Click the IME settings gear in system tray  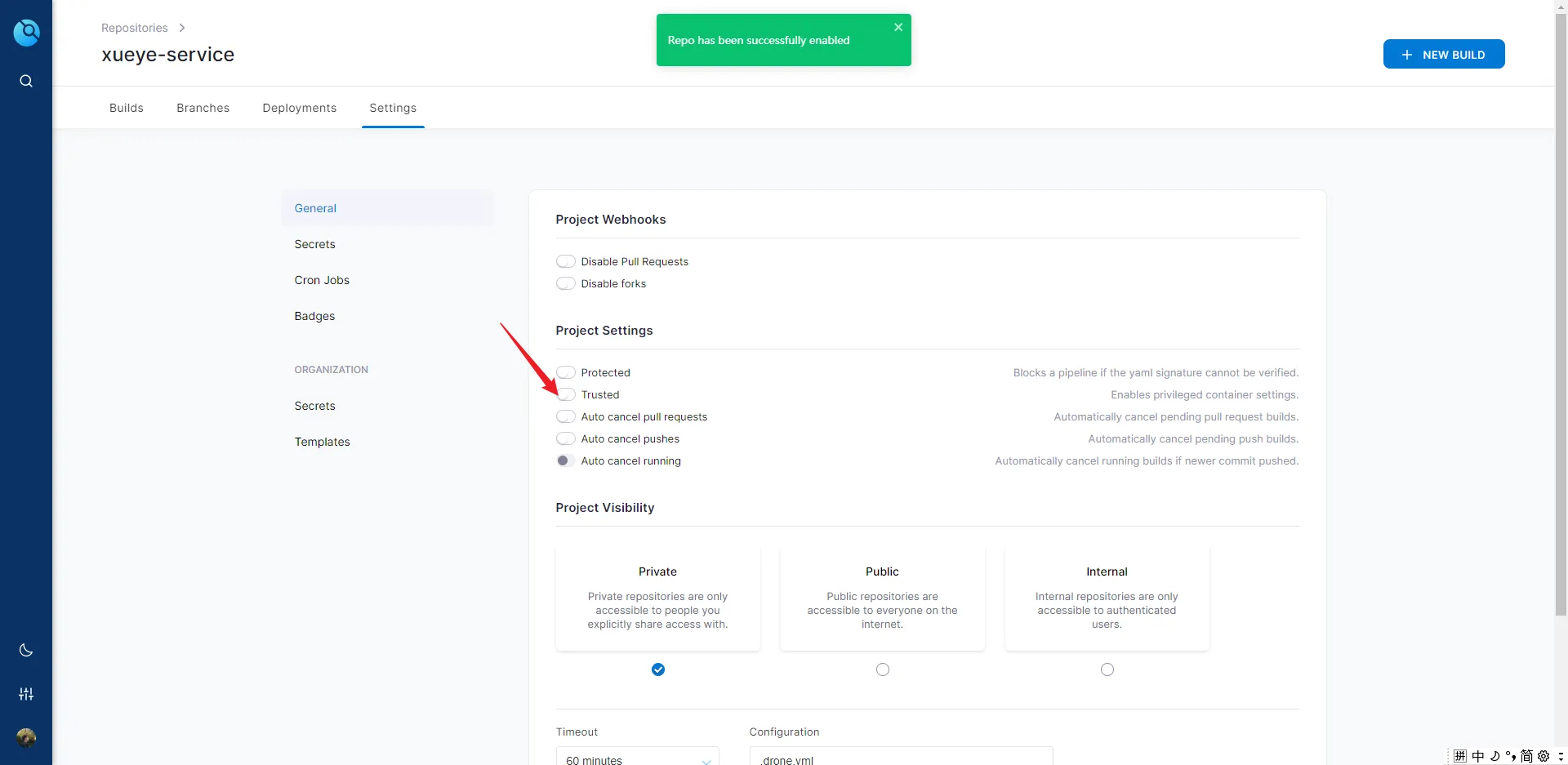coord(1543,756)
